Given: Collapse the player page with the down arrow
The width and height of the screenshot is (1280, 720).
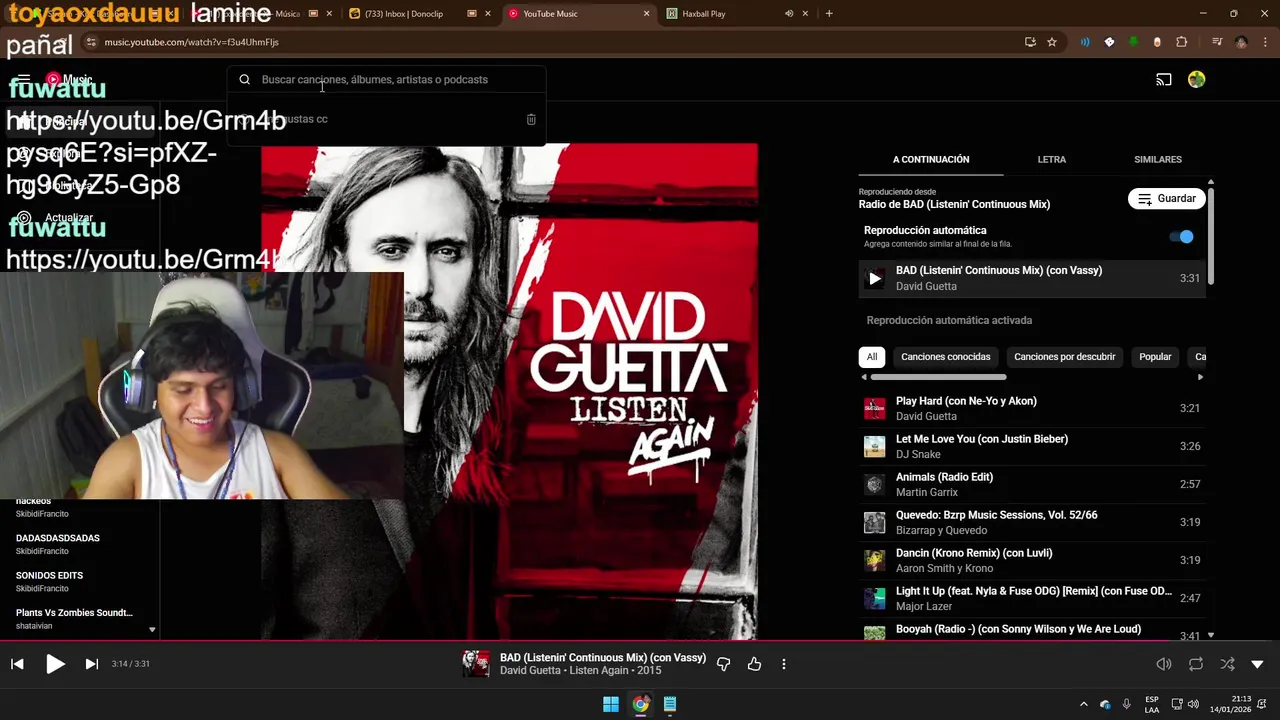Looking at the screenshot, I should (x=1257, y=664).
